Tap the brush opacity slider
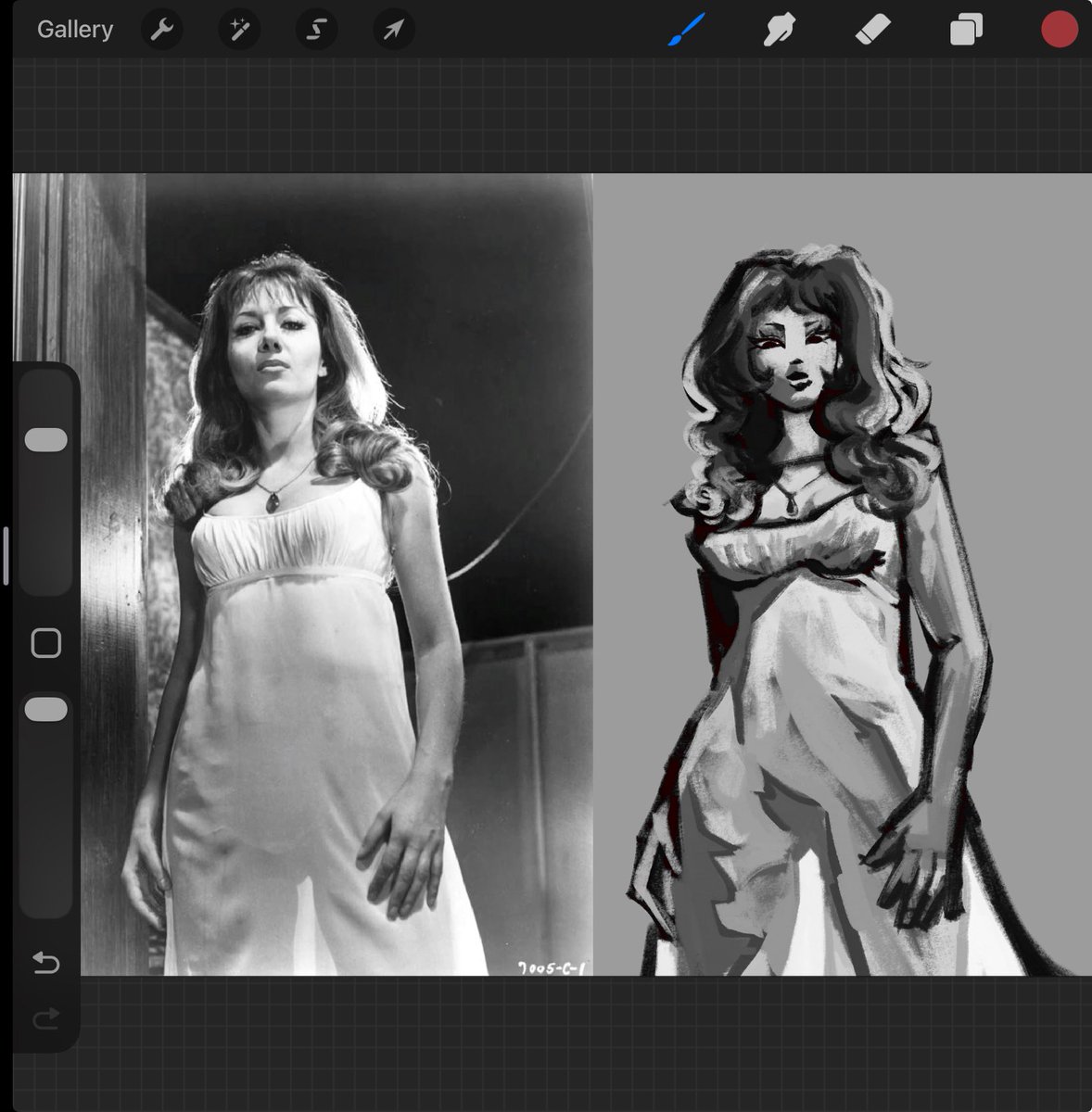 coord(45,708)
